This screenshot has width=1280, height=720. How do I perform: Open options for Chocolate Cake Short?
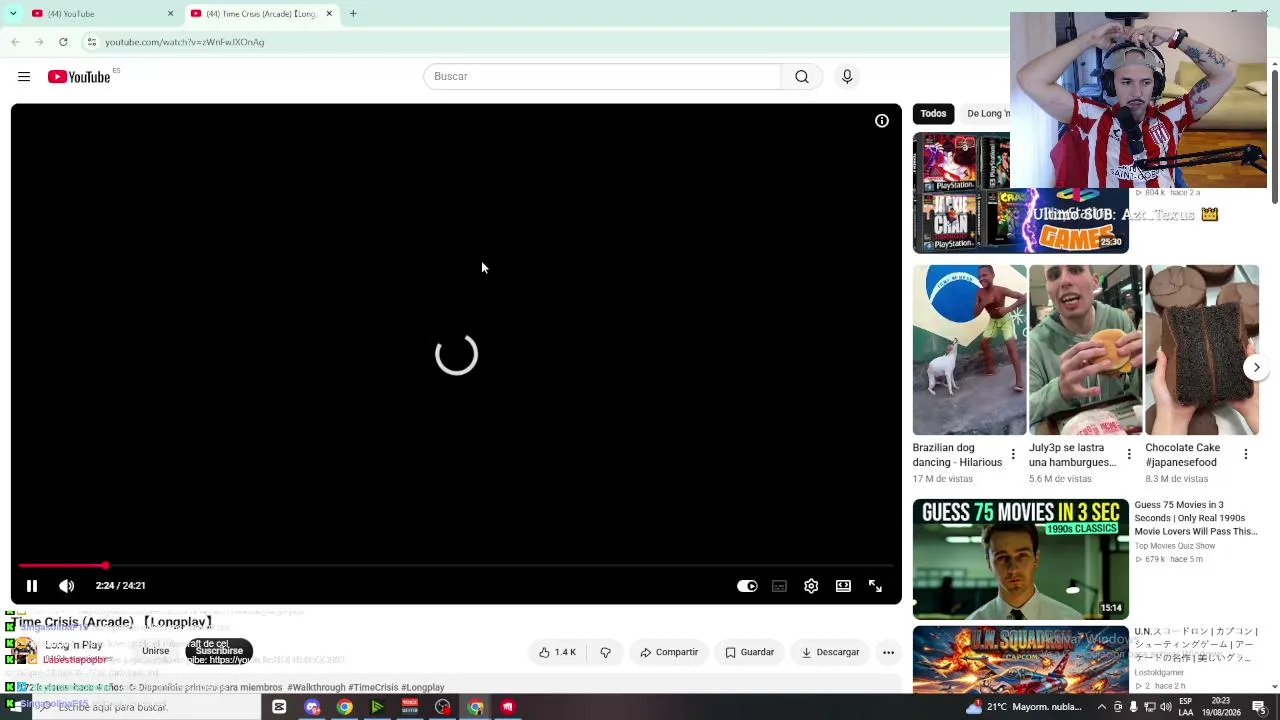[x=1245, y=455]
